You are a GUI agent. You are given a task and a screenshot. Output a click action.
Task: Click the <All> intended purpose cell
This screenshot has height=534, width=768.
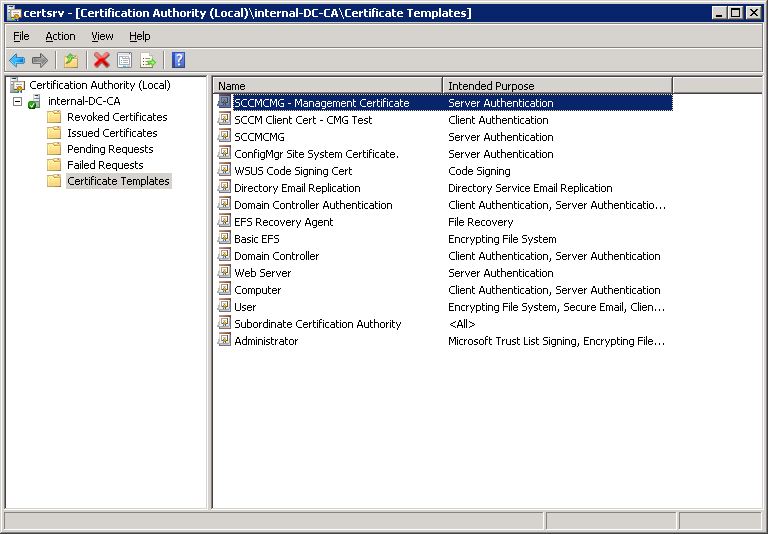(462, 324)
